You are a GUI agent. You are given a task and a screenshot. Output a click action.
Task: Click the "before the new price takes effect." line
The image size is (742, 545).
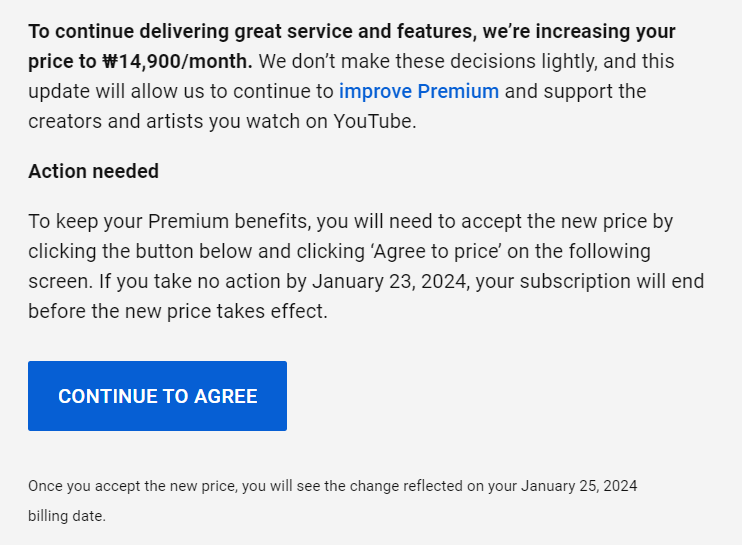(178, 312)
